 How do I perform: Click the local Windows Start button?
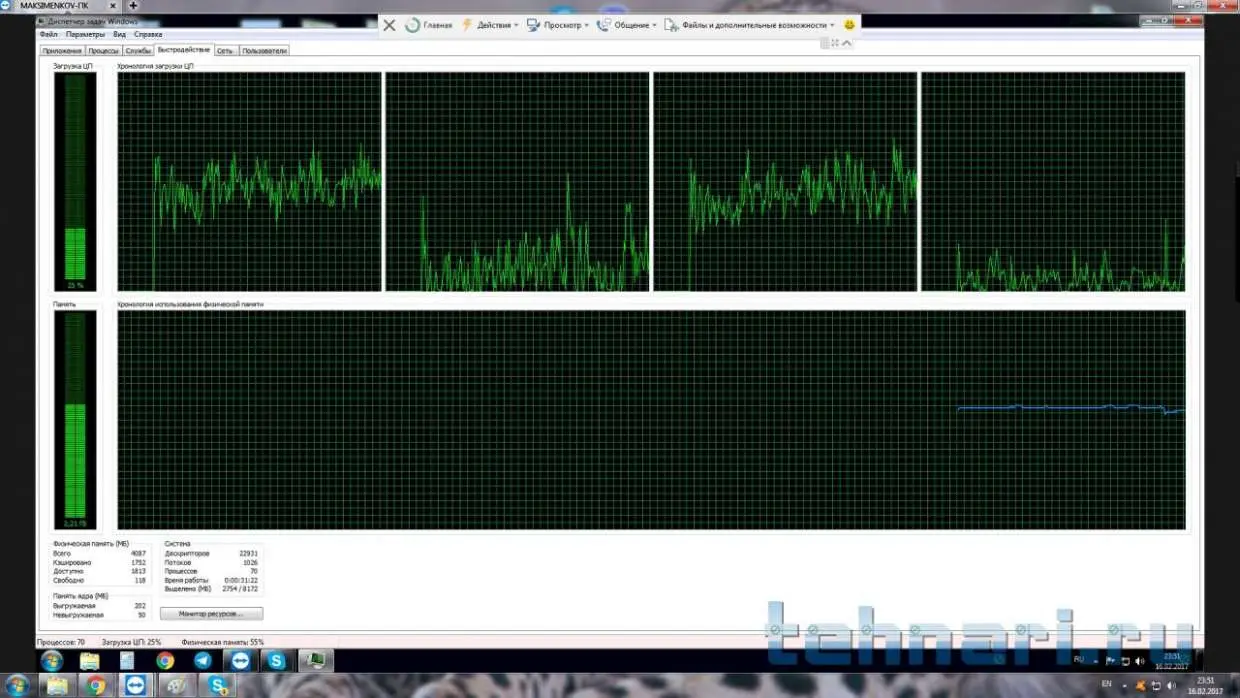pos(17,685)
